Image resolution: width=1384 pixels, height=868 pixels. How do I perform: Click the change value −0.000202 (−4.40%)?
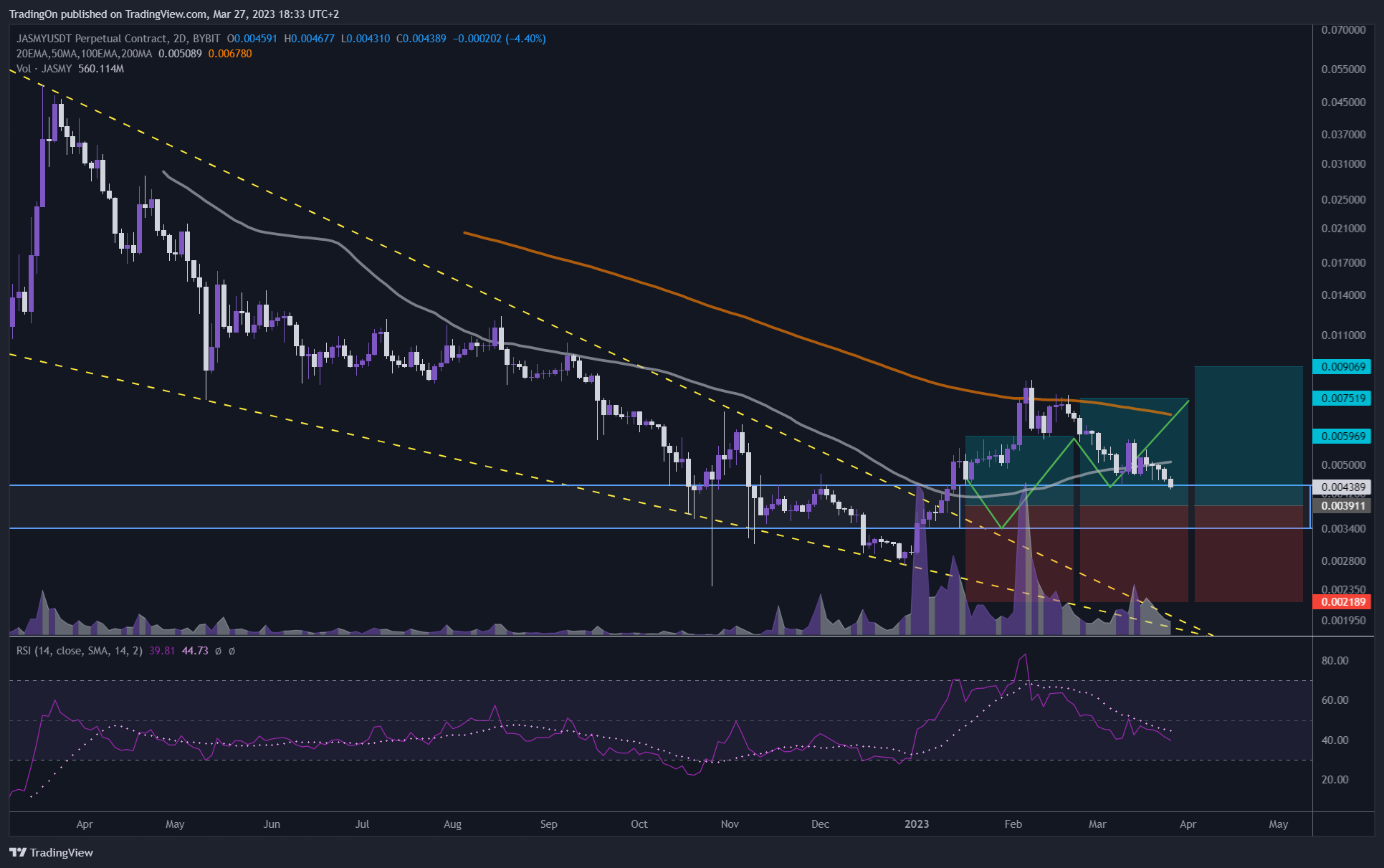500,39
